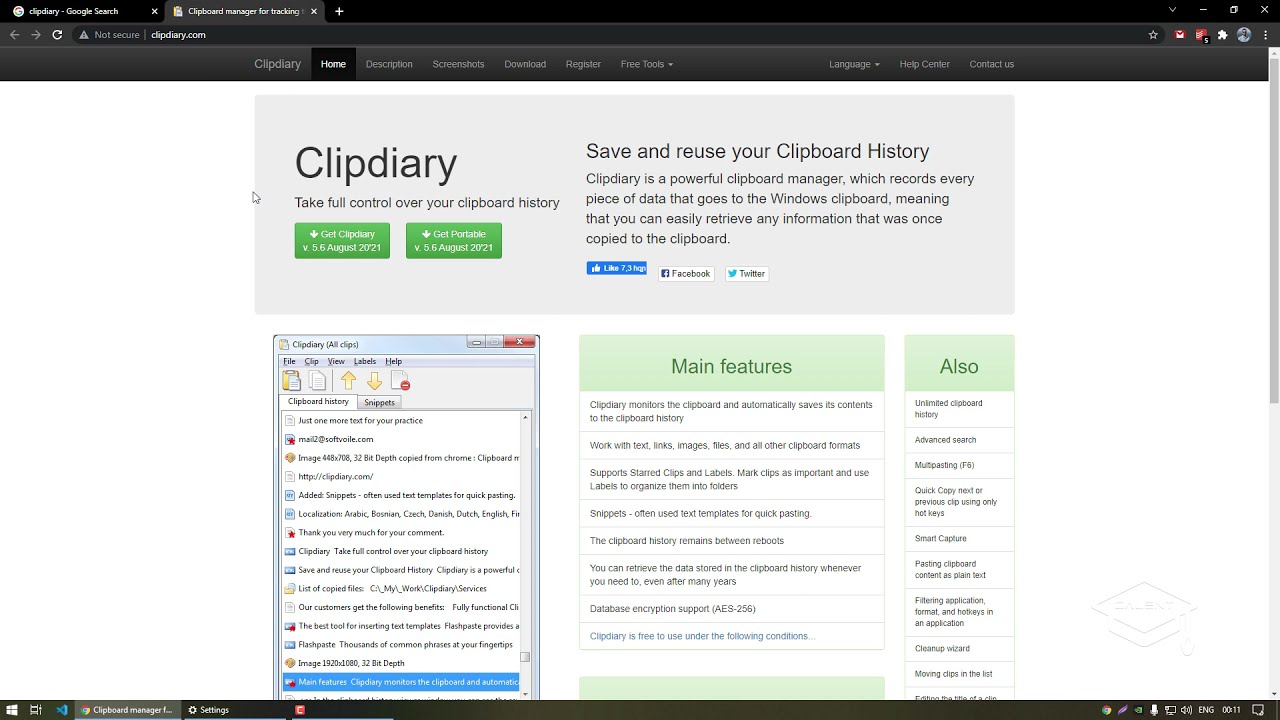Open the Windows Start button

point(12,710)
